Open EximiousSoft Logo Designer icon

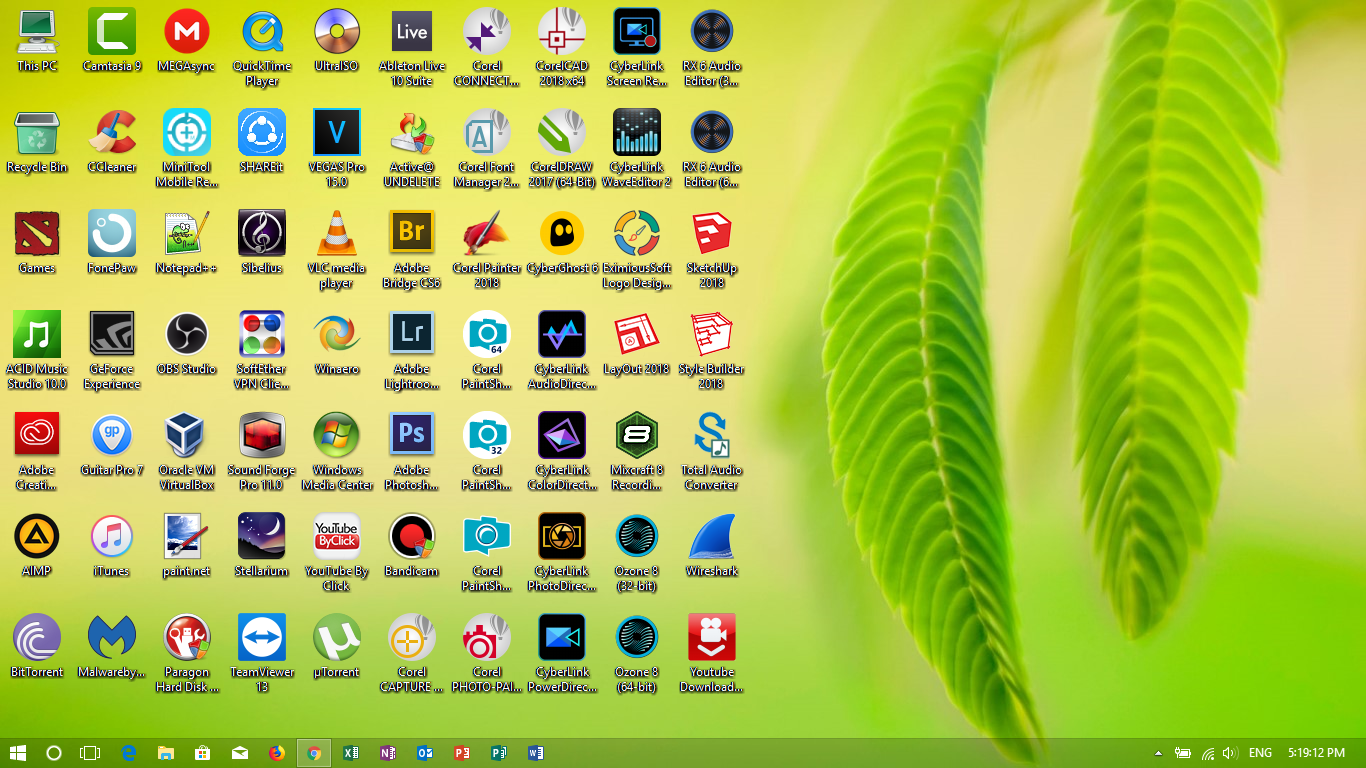(x=637, y=233)
